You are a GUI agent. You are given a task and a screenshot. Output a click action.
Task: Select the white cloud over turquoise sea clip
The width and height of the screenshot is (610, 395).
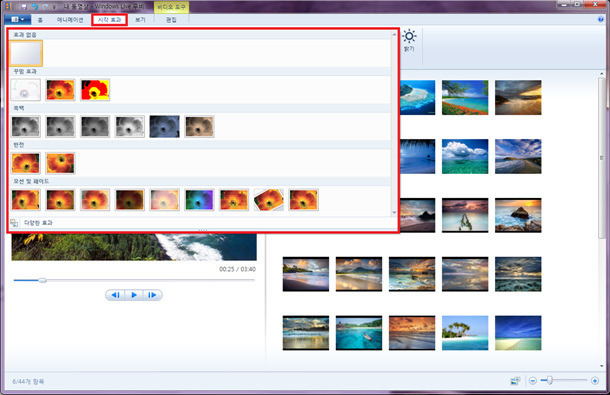[465, 156]
